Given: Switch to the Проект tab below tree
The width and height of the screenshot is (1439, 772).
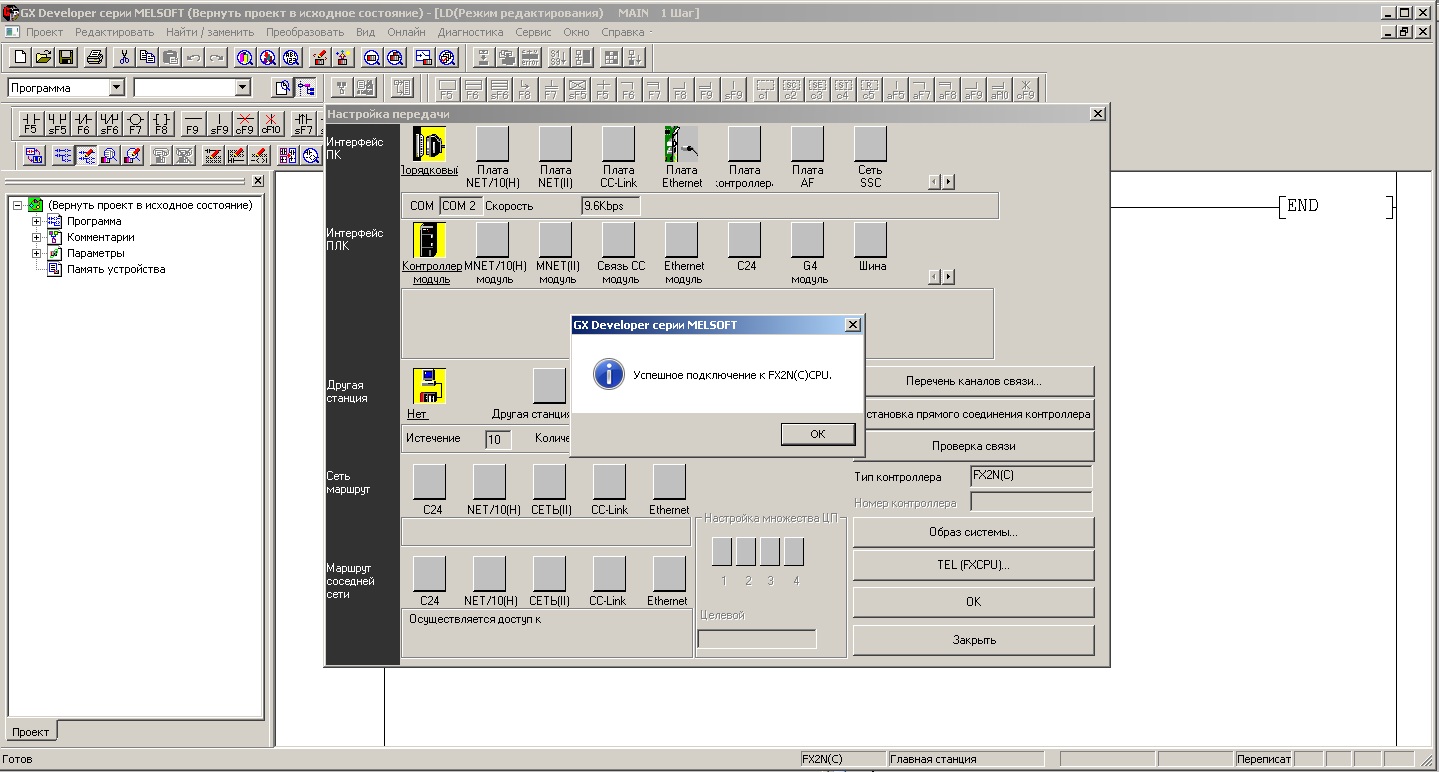Looking at the screenshot, I should pyautogui.click(x=31, y=732).
